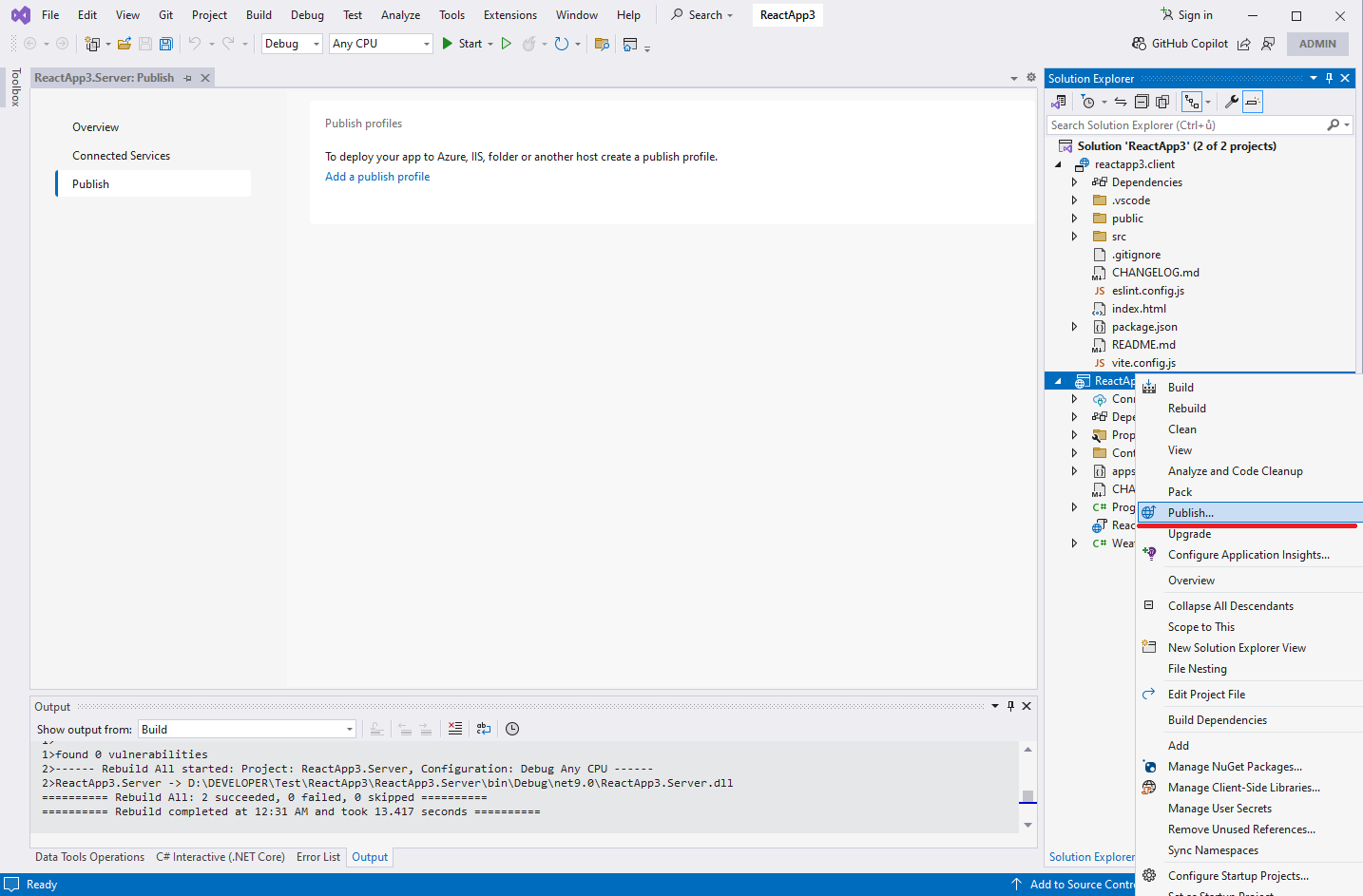Screen dimensions: 1363x896
Task: Click the New Project toolbar icon
Action: click(92, 44)
